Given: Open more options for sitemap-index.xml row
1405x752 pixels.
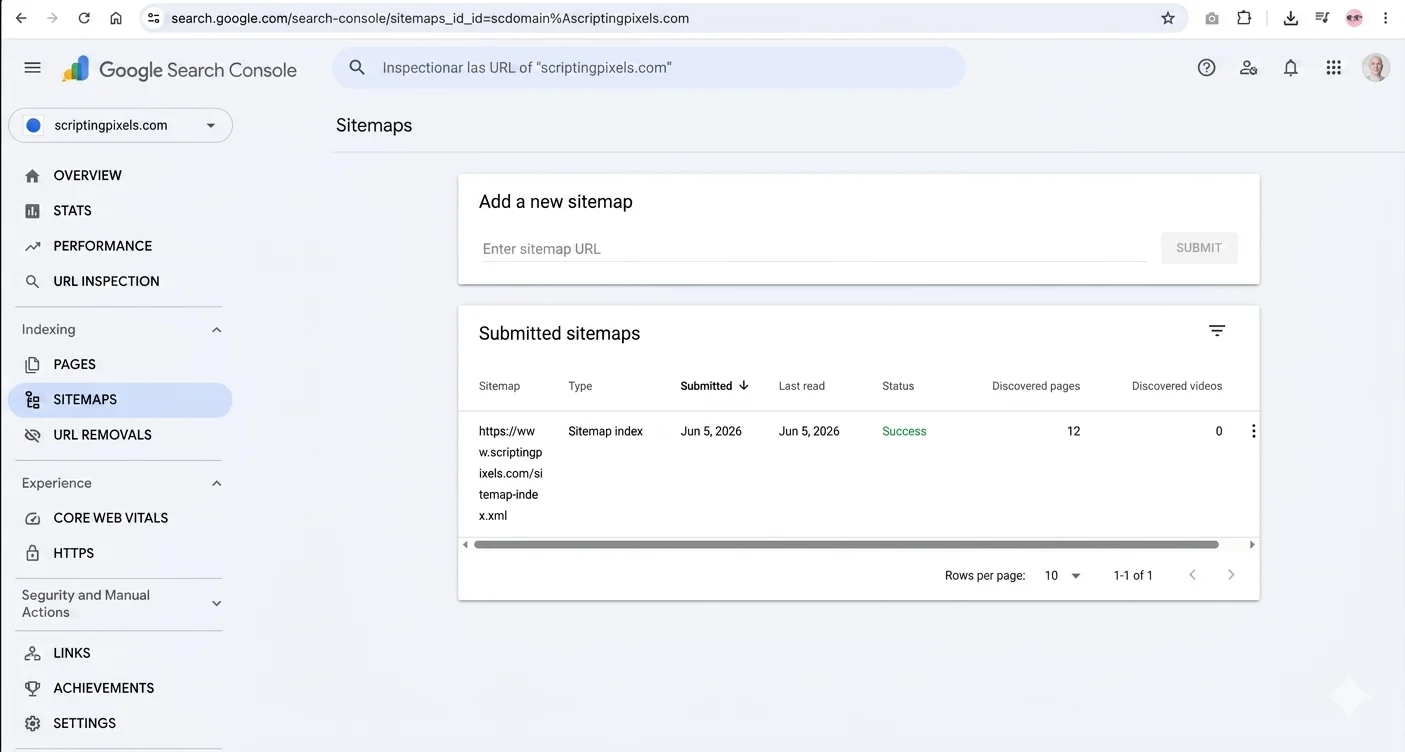Looking at the screenshot, I should [1253, 431].
